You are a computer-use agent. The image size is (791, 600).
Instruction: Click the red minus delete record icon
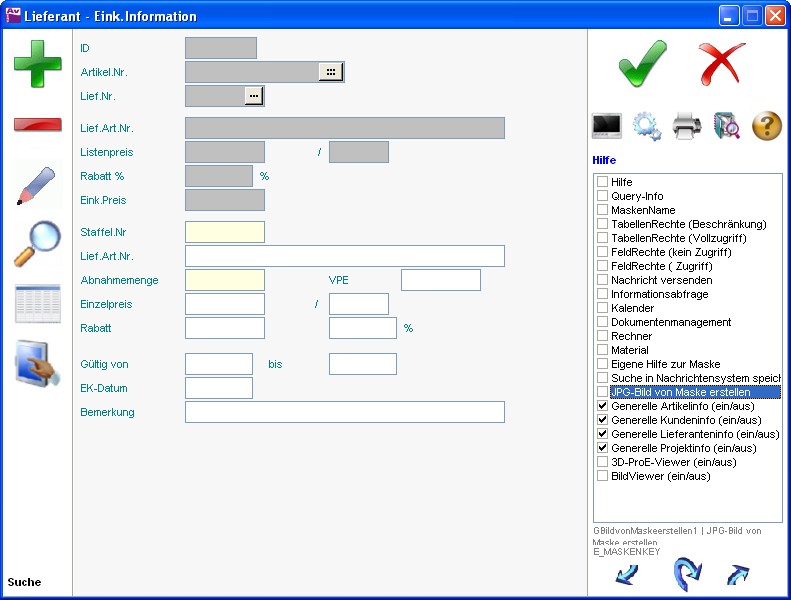pyautogui.click(x=37, y=125)
